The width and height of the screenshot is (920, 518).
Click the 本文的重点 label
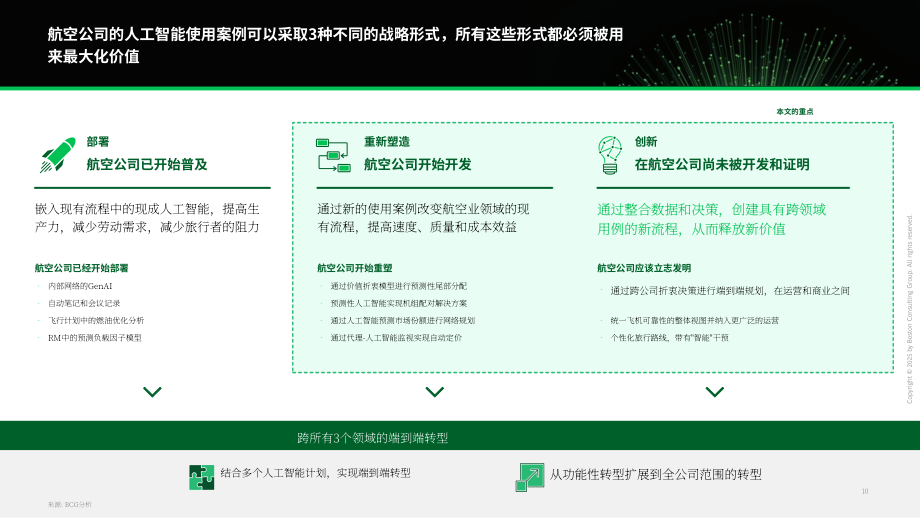(795, 111)
